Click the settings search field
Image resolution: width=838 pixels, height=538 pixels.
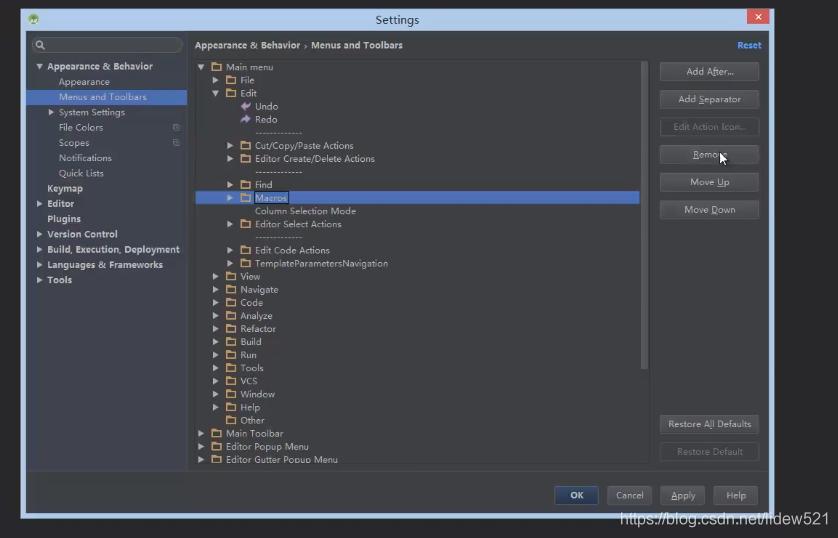pos(107,45)
